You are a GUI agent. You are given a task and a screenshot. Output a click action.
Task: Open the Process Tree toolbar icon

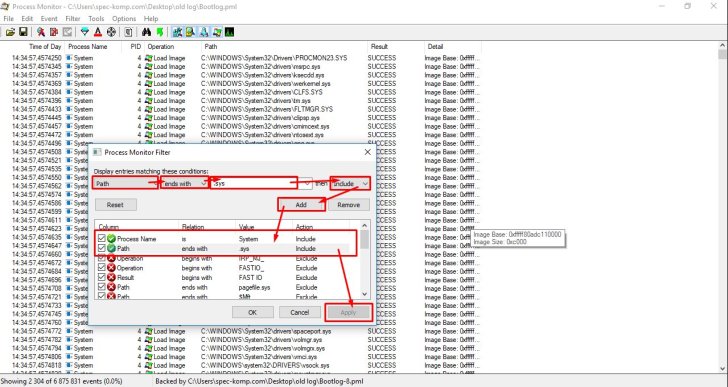point(128,32)
